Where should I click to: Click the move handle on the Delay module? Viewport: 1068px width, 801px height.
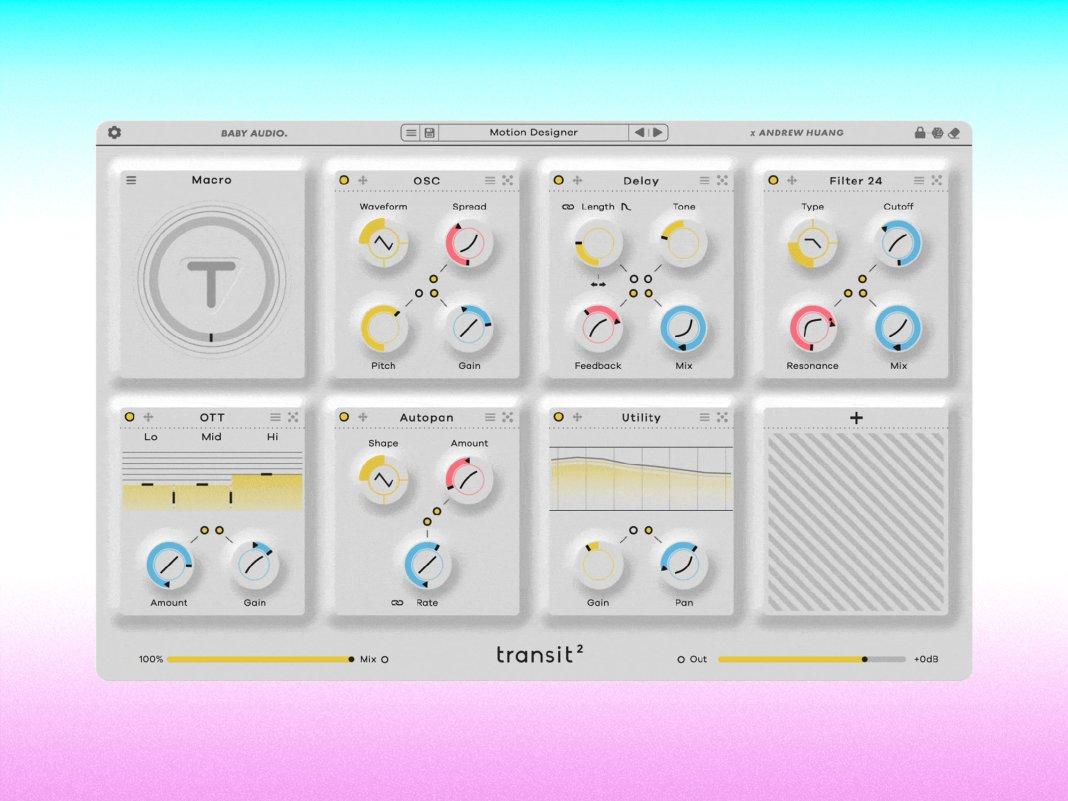tap(578, 180)
